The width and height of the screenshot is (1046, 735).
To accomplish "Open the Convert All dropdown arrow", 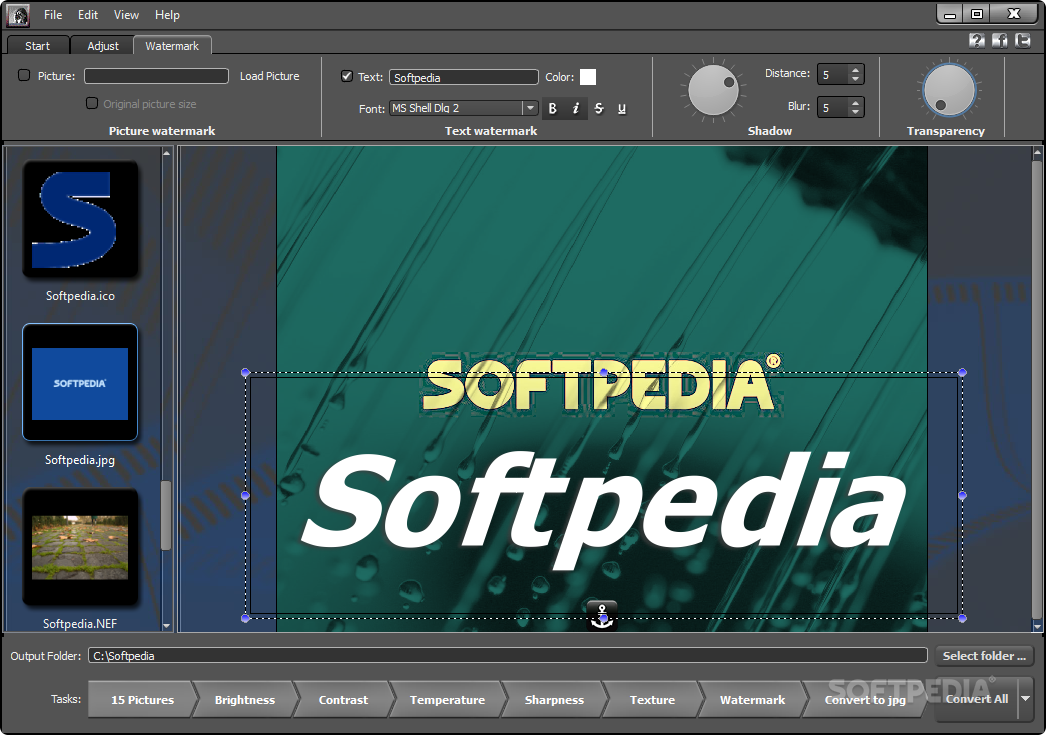I will coord(1026,698).
